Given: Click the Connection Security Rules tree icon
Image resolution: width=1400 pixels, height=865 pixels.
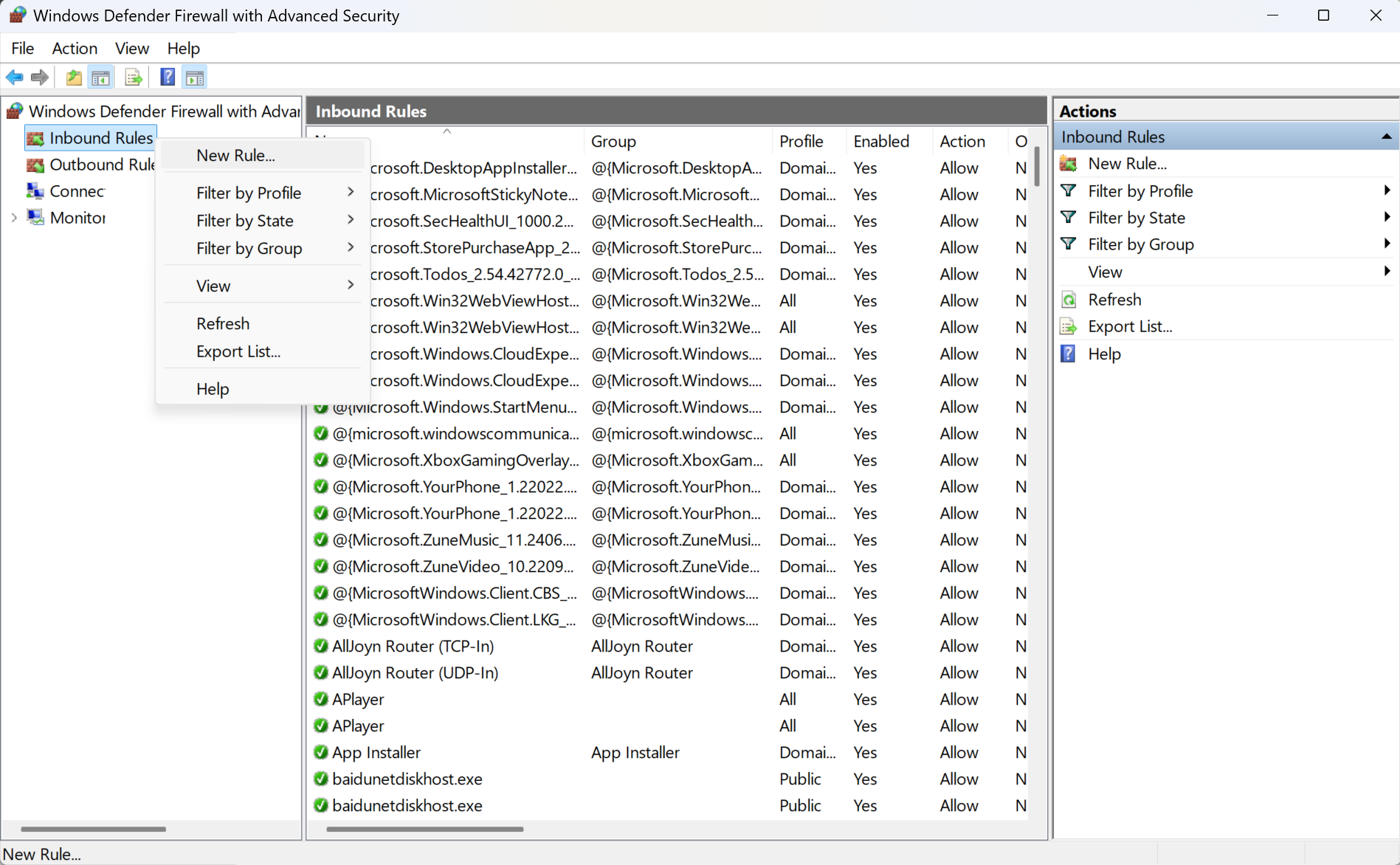Looking at the screenshot, I should [35, 191].
